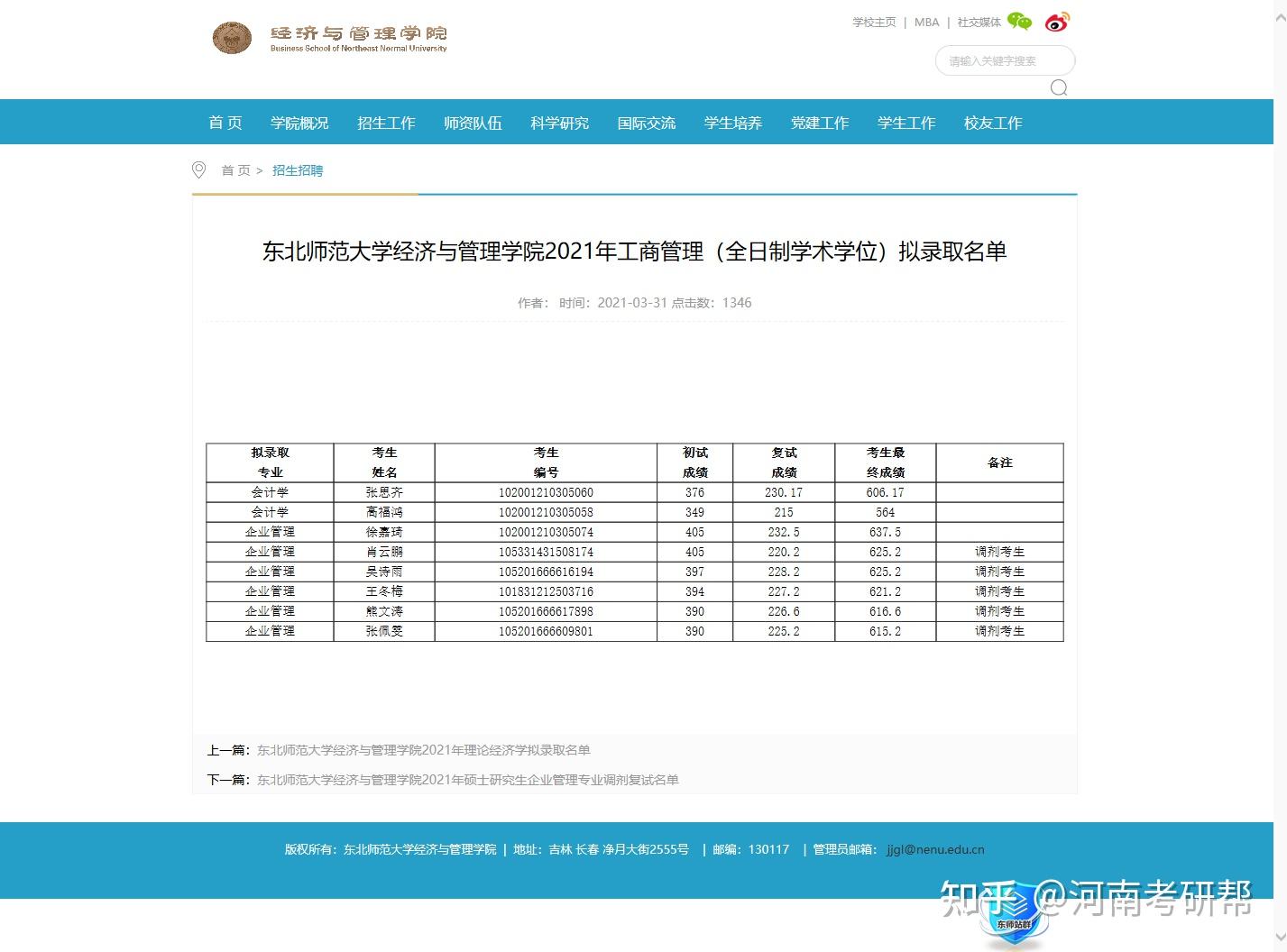This screenshot has width=1287, height=952.
Task: Click the search magnifier icon
Action: 1059,87
